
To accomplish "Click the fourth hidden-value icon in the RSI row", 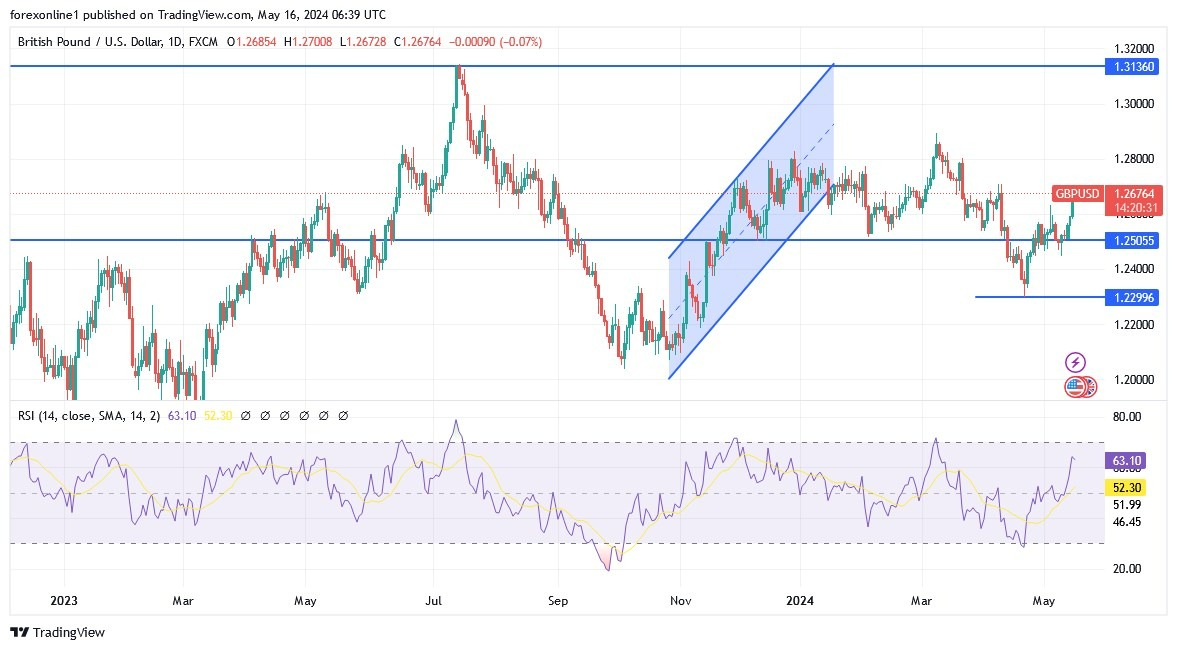I will [304, 414].
